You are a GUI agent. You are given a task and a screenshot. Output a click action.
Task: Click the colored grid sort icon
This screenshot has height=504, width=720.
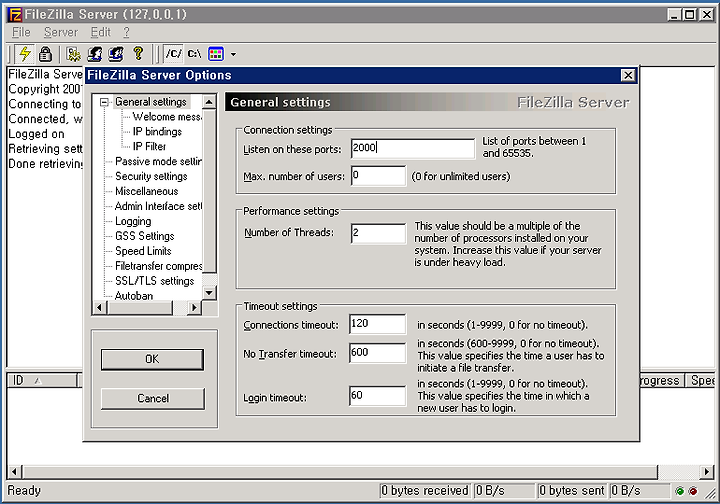(x=216, y=54)
